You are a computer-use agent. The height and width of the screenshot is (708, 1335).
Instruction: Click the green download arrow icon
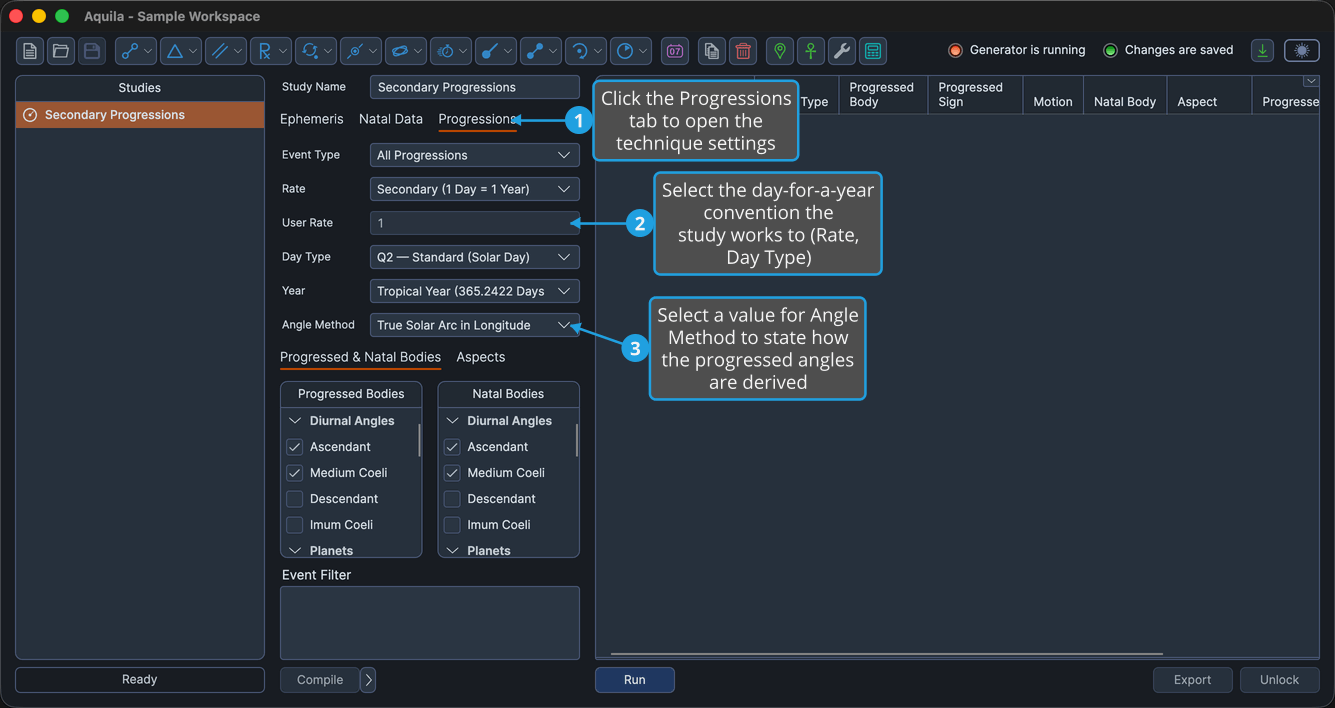pyautogui.click(x=1263, y=51)
